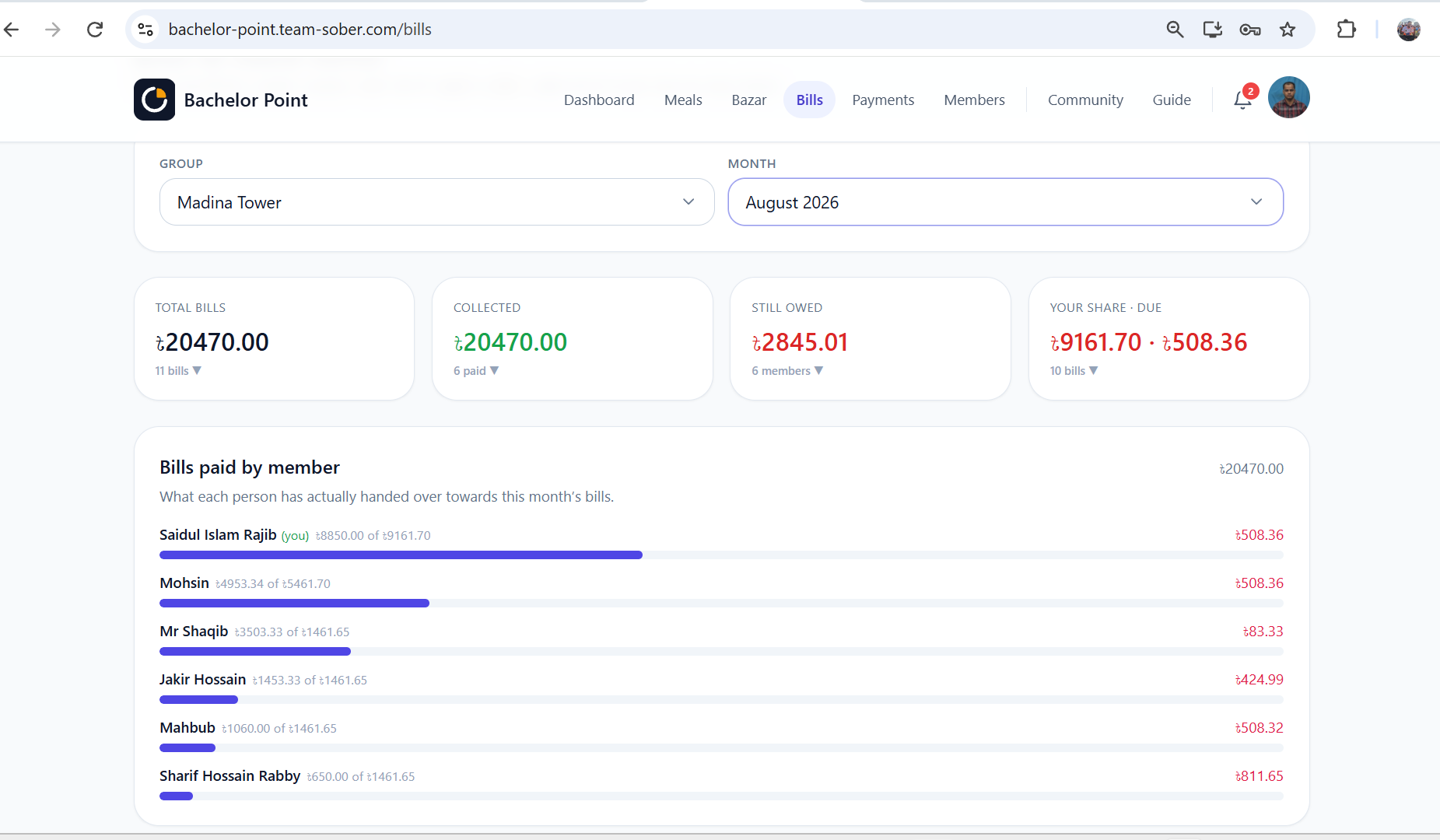Click the Bachelor Point brand name
Image resolution: width=1440 pixels, height=840 pixels.
pyautogui.click(x=246, y=100)
